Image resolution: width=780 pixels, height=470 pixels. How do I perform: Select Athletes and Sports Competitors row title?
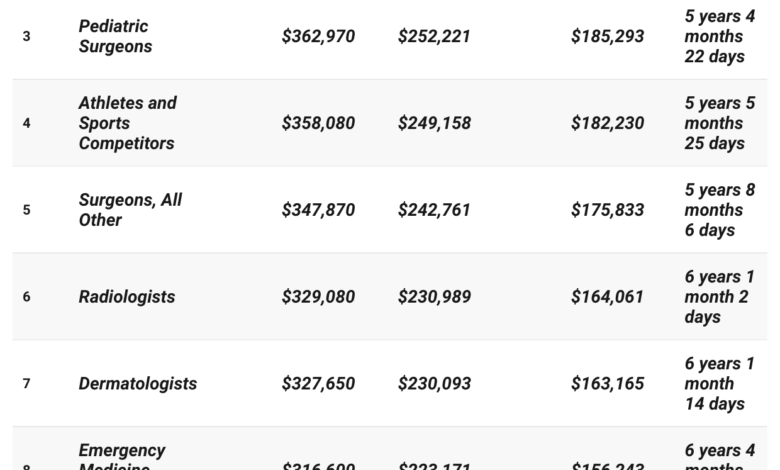pos(127,123)
